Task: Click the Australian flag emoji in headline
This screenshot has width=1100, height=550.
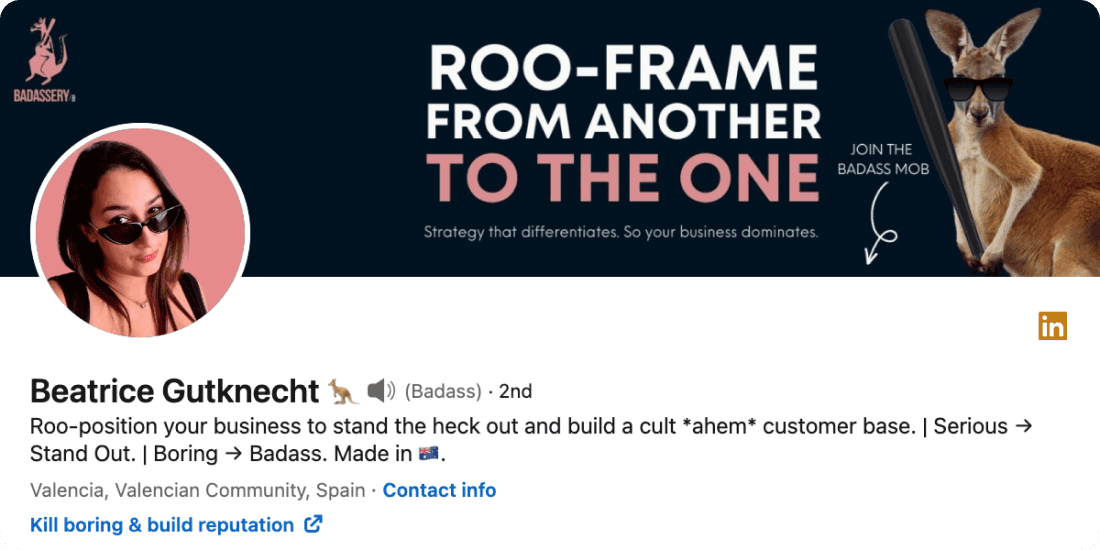Action: tap(429, 454)
